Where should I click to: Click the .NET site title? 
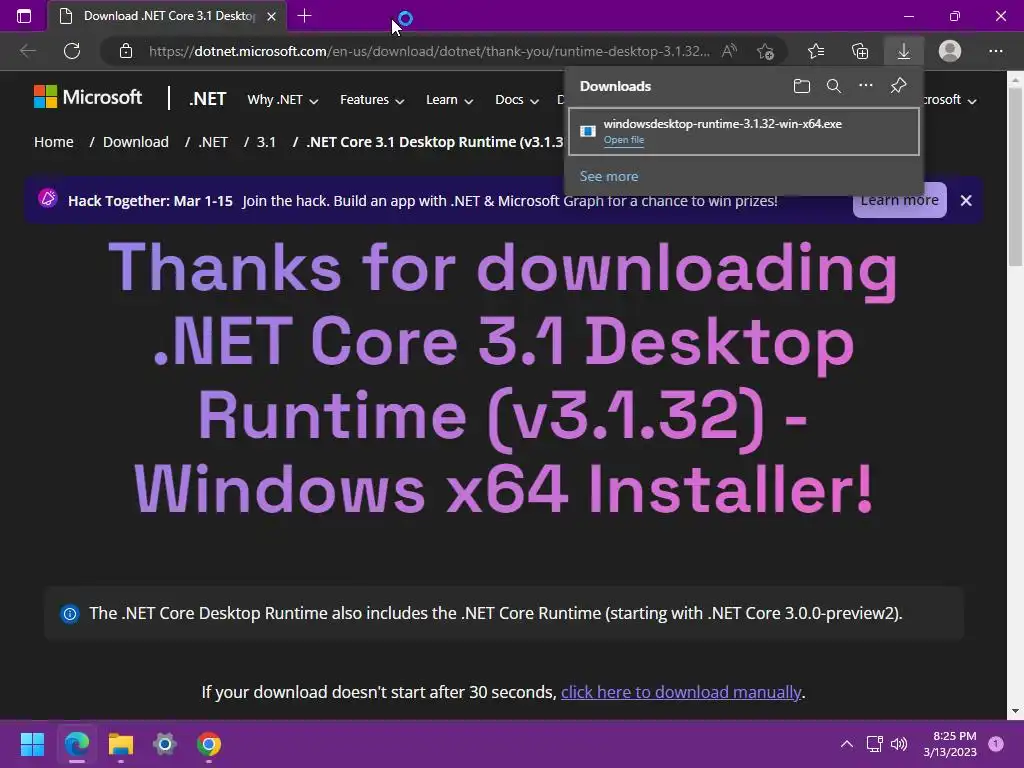point(207,99)
